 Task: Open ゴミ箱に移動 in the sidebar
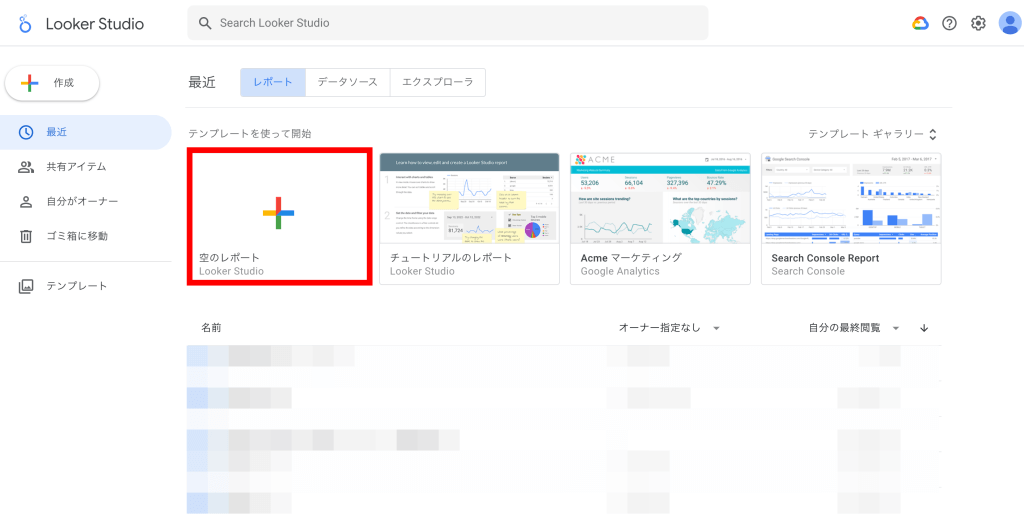tap(86, 236)
